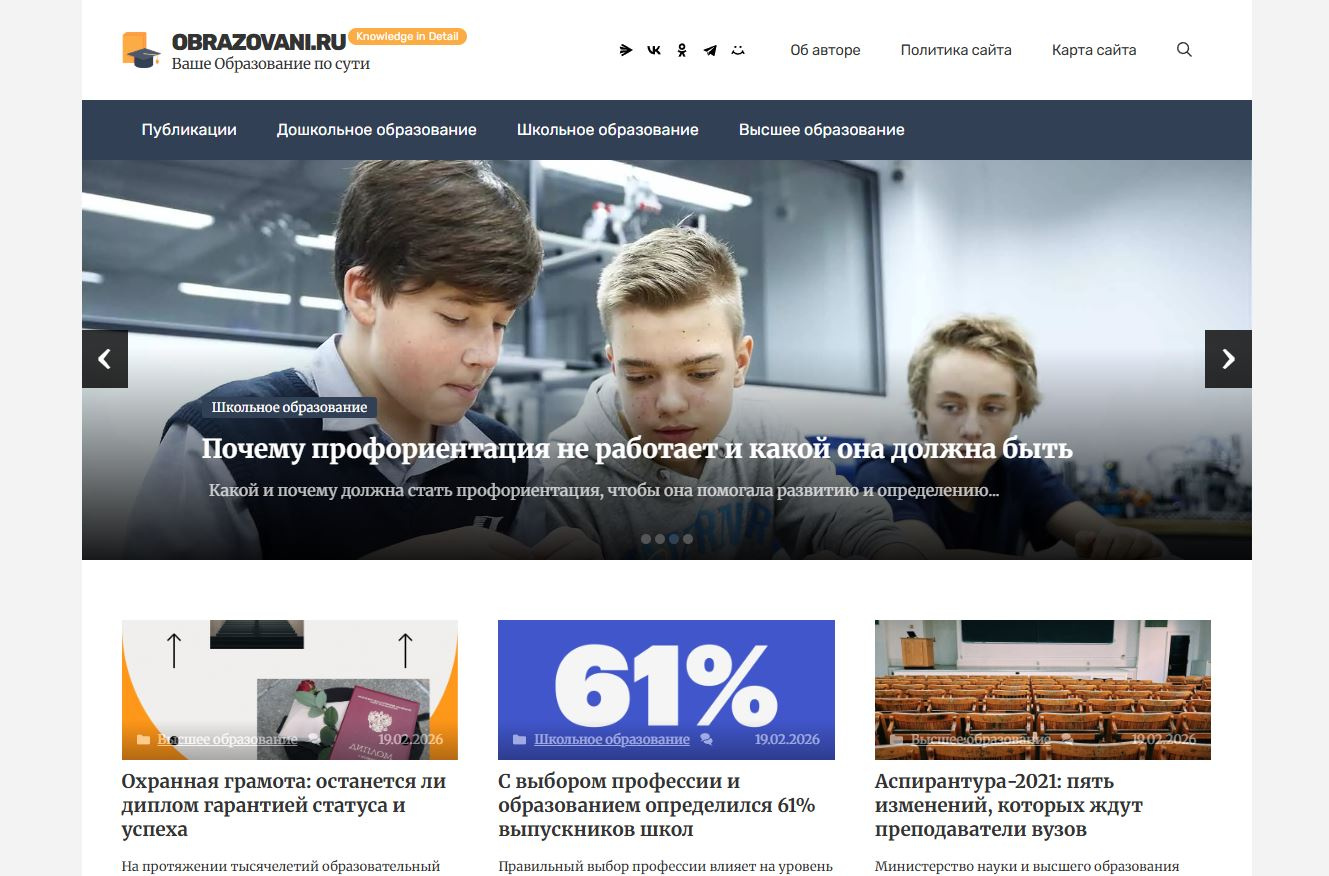This screenshot has height=876, width=1329.
Task: Select the first slider pagination dot
Action: [x=646, y=539]
